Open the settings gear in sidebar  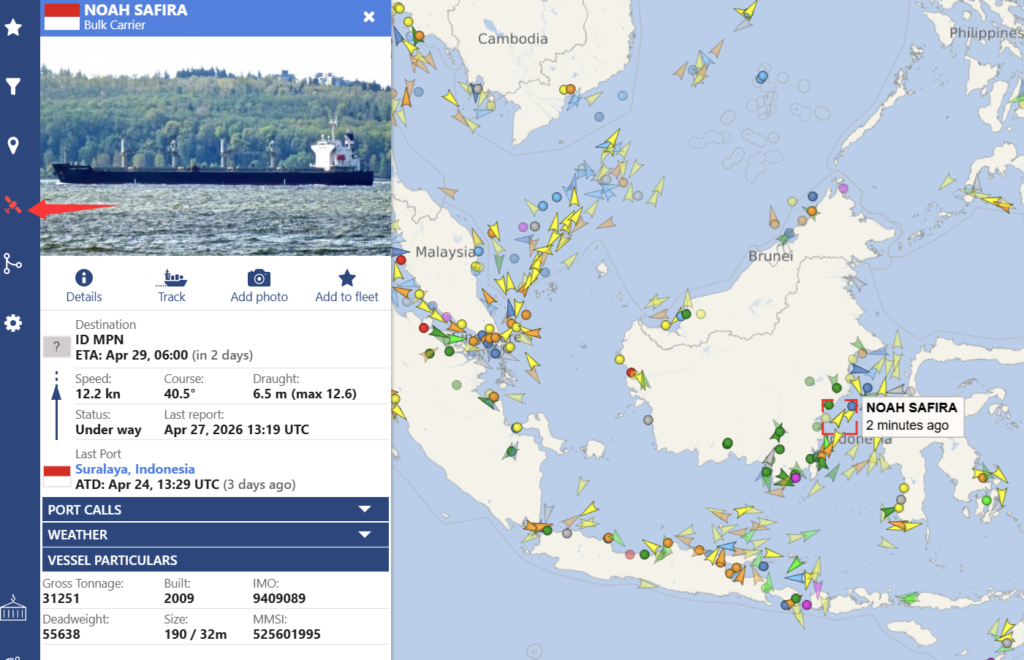tap(13, 323)
